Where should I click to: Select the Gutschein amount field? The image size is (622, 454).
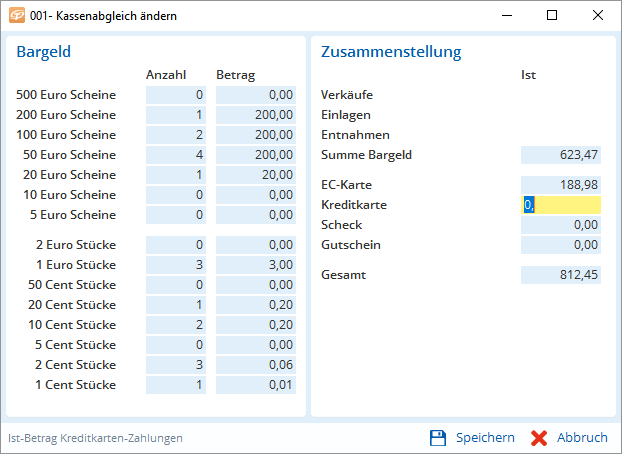(x=561, y=245)
